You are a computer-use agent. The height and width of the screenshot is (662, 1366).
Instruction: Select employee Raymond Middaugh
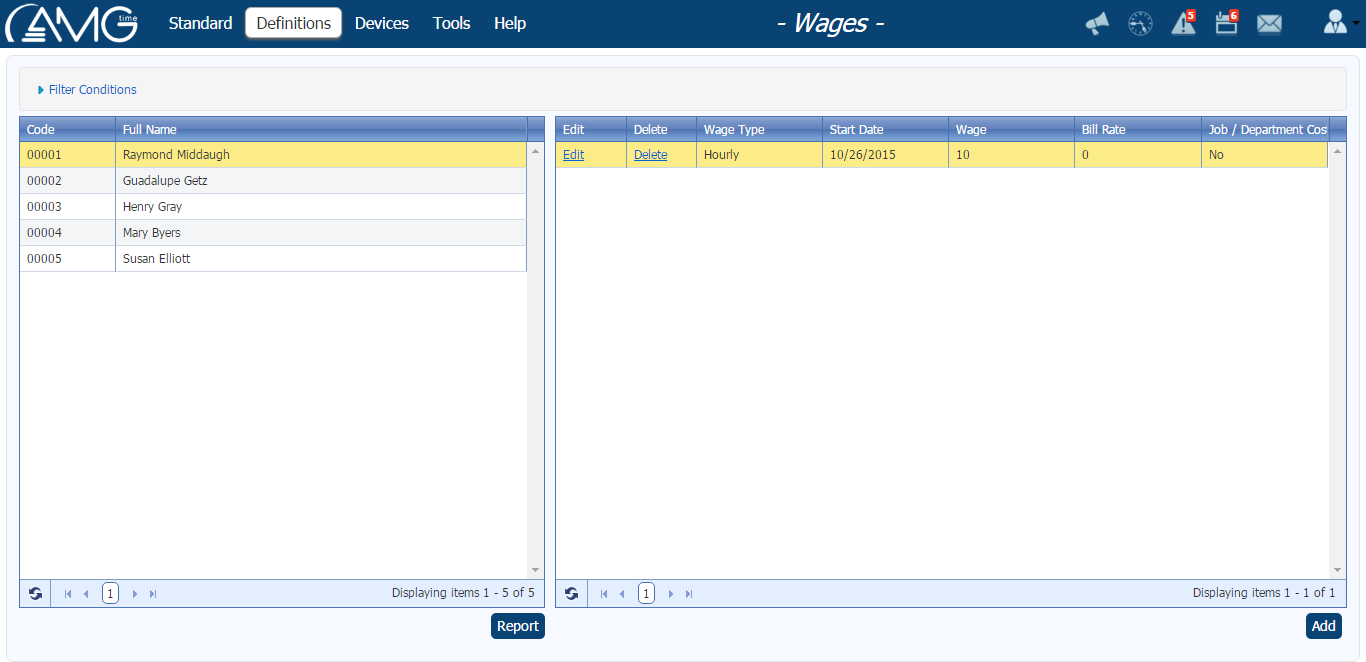pos(273,155)
